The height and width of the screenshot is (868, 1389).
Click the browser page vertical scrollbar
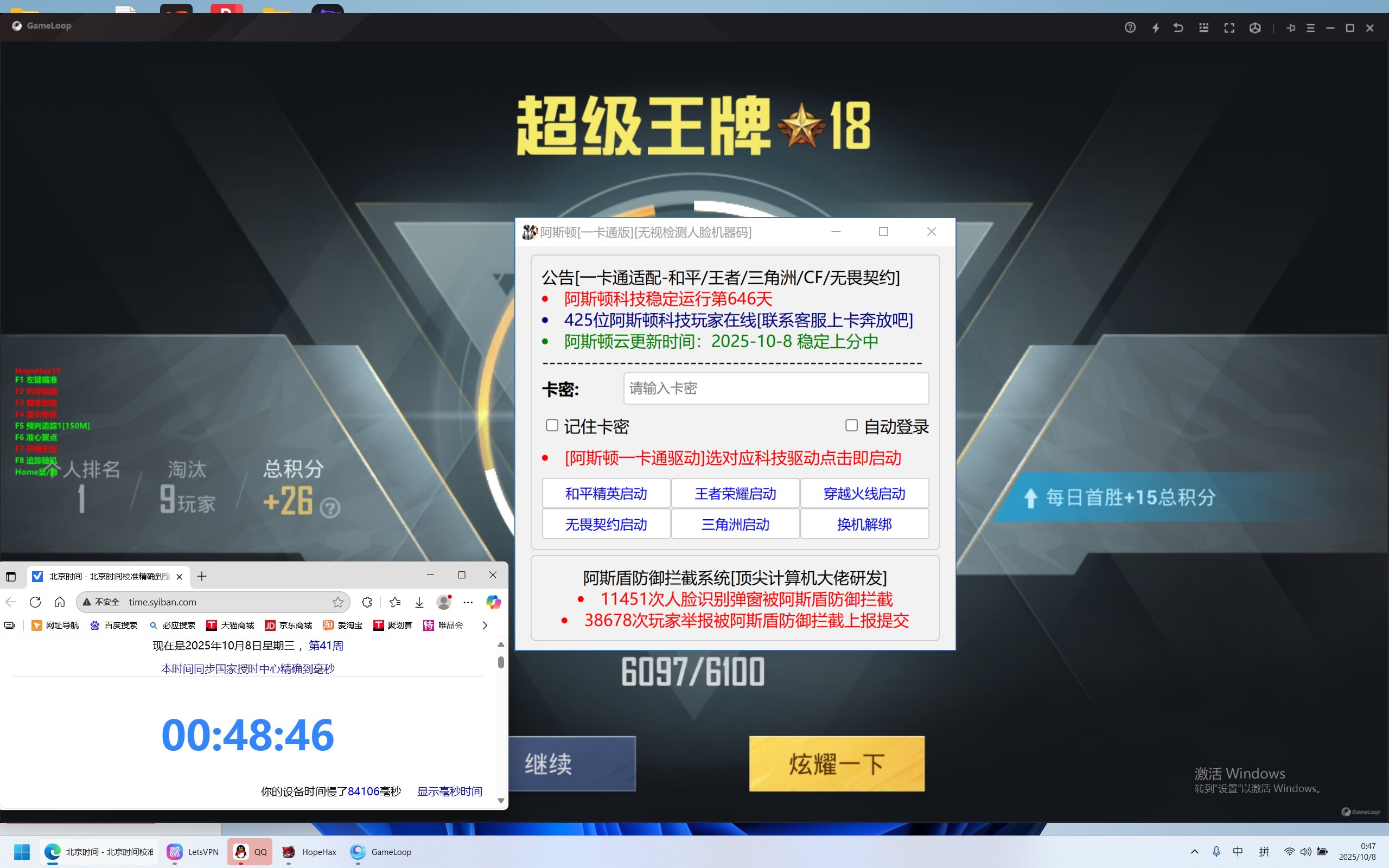[500, 662]
